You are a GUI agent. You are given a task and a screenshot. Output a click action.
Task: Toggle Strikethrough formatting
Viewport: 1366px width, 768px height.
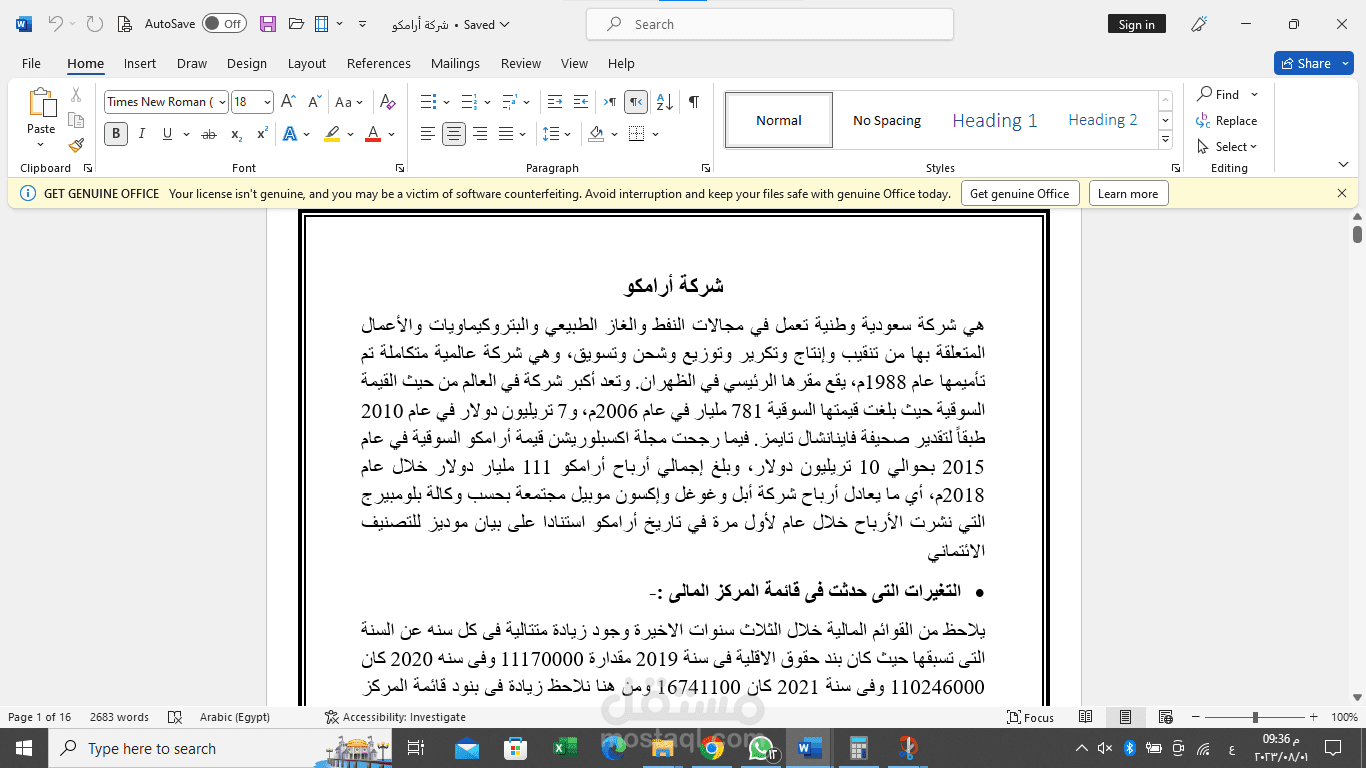pyautogui.click(x=208, y=134)
